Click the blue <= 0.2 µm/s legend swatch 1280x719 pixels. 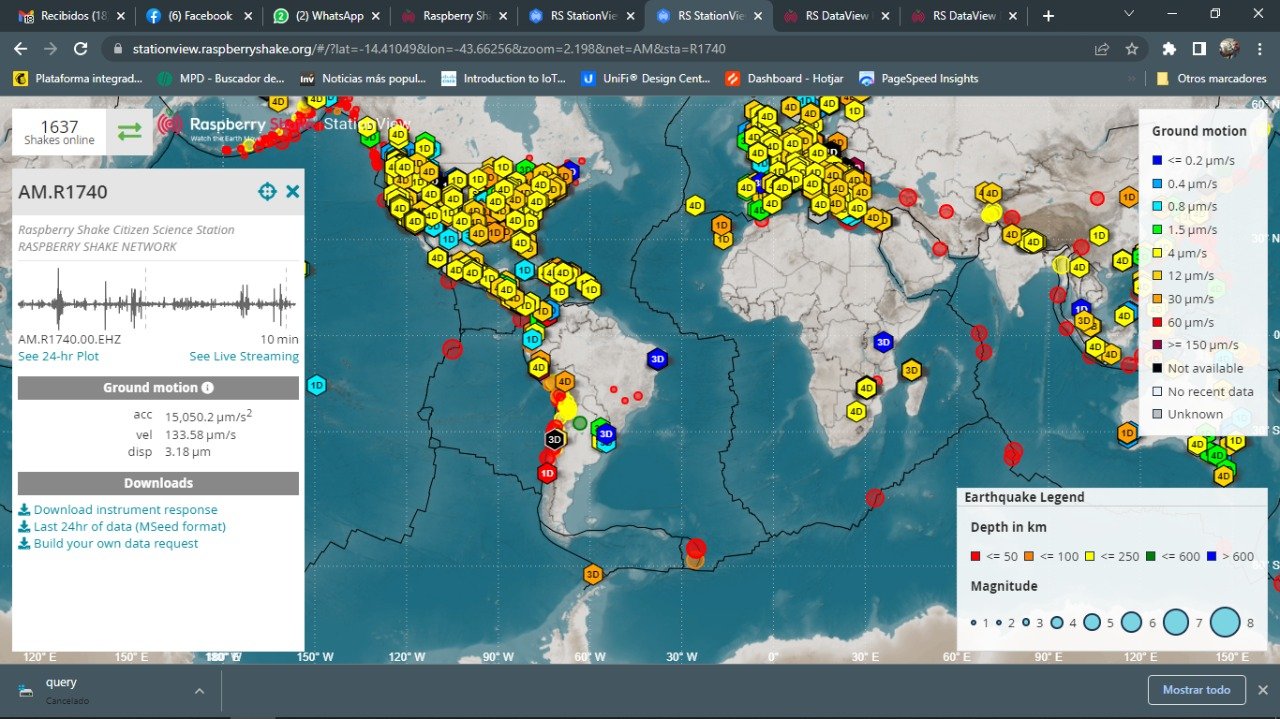click(1157, 160)
